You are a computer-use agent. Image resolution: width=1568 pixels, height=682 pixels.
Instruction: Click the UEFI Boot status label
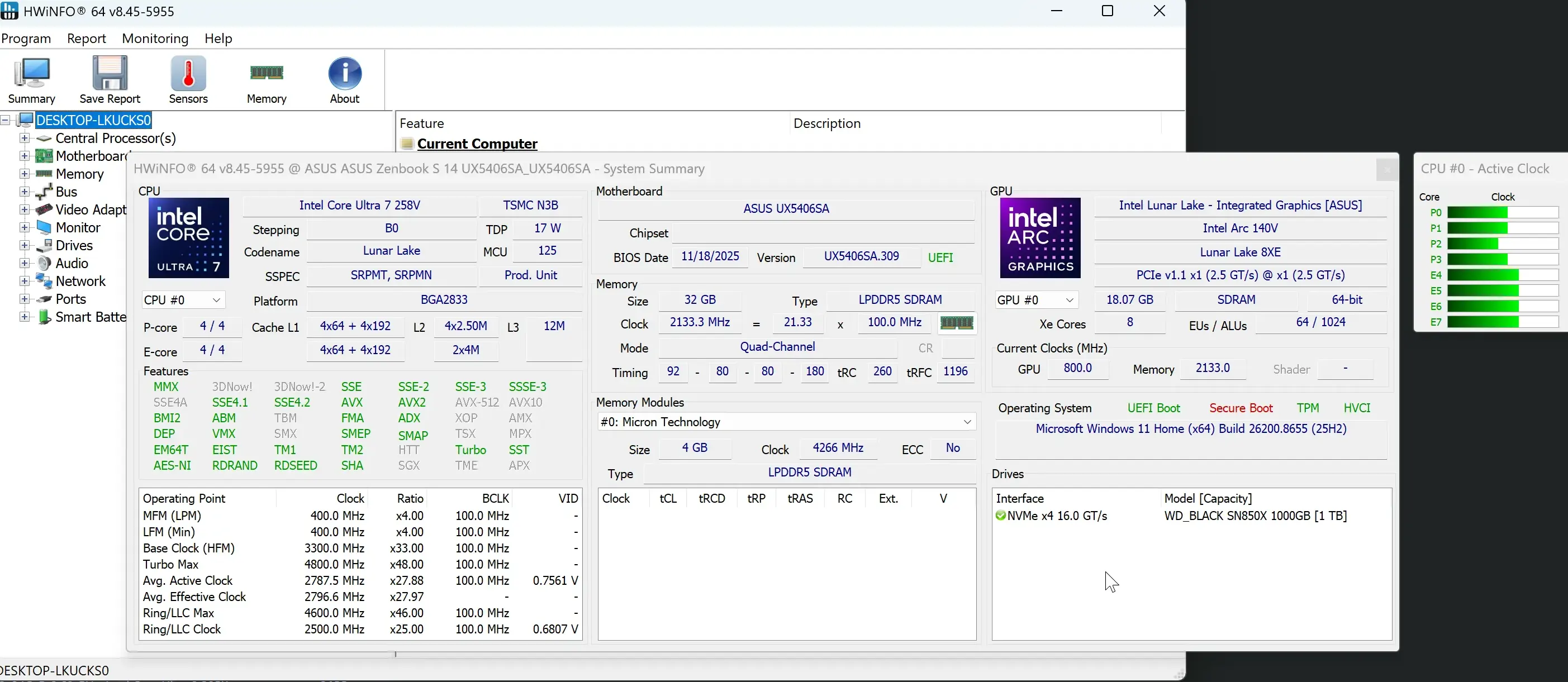[x=1153, y=408]
